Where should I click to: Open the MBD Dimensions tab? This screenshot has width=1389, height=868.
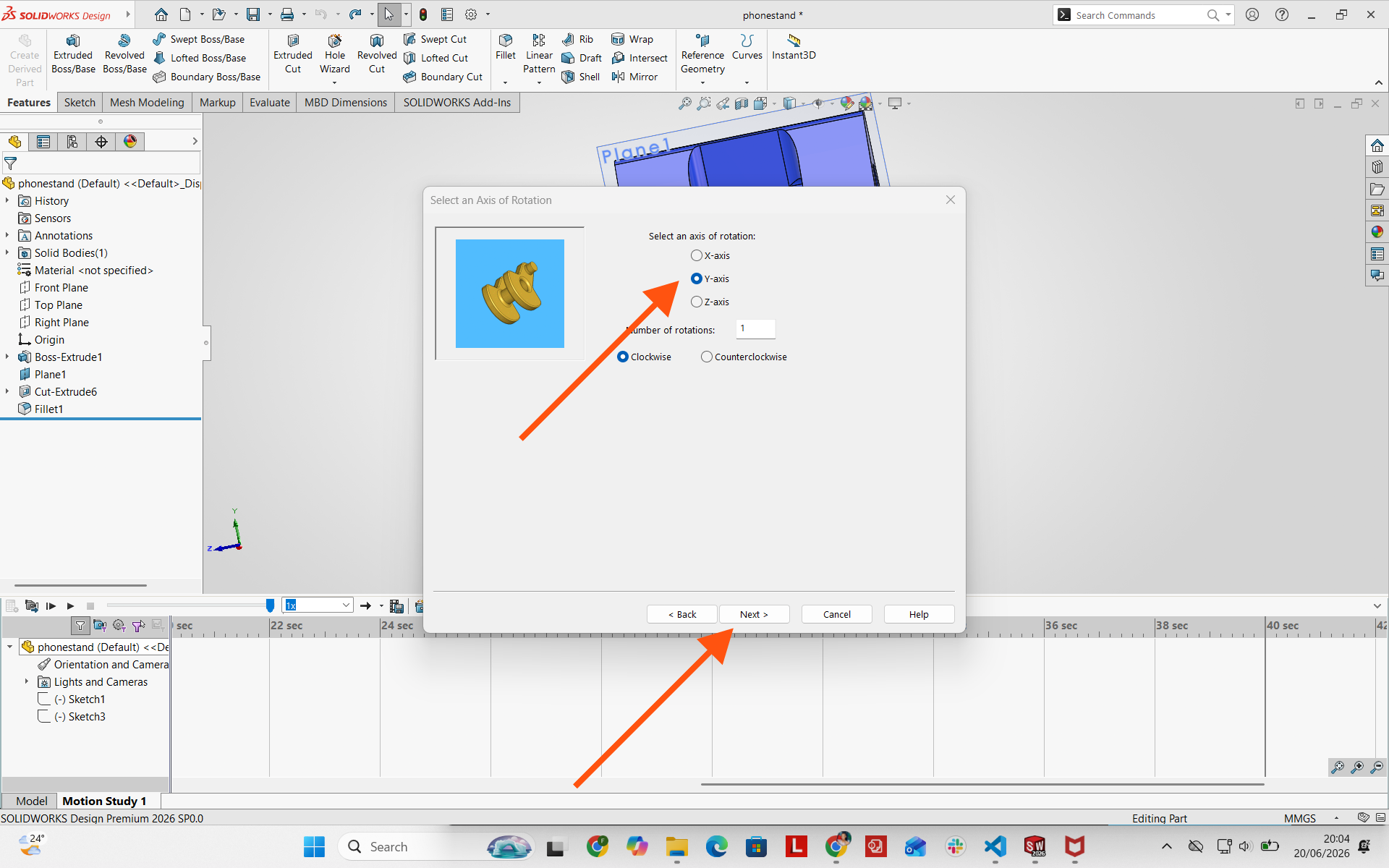click(x=346, y=103)
